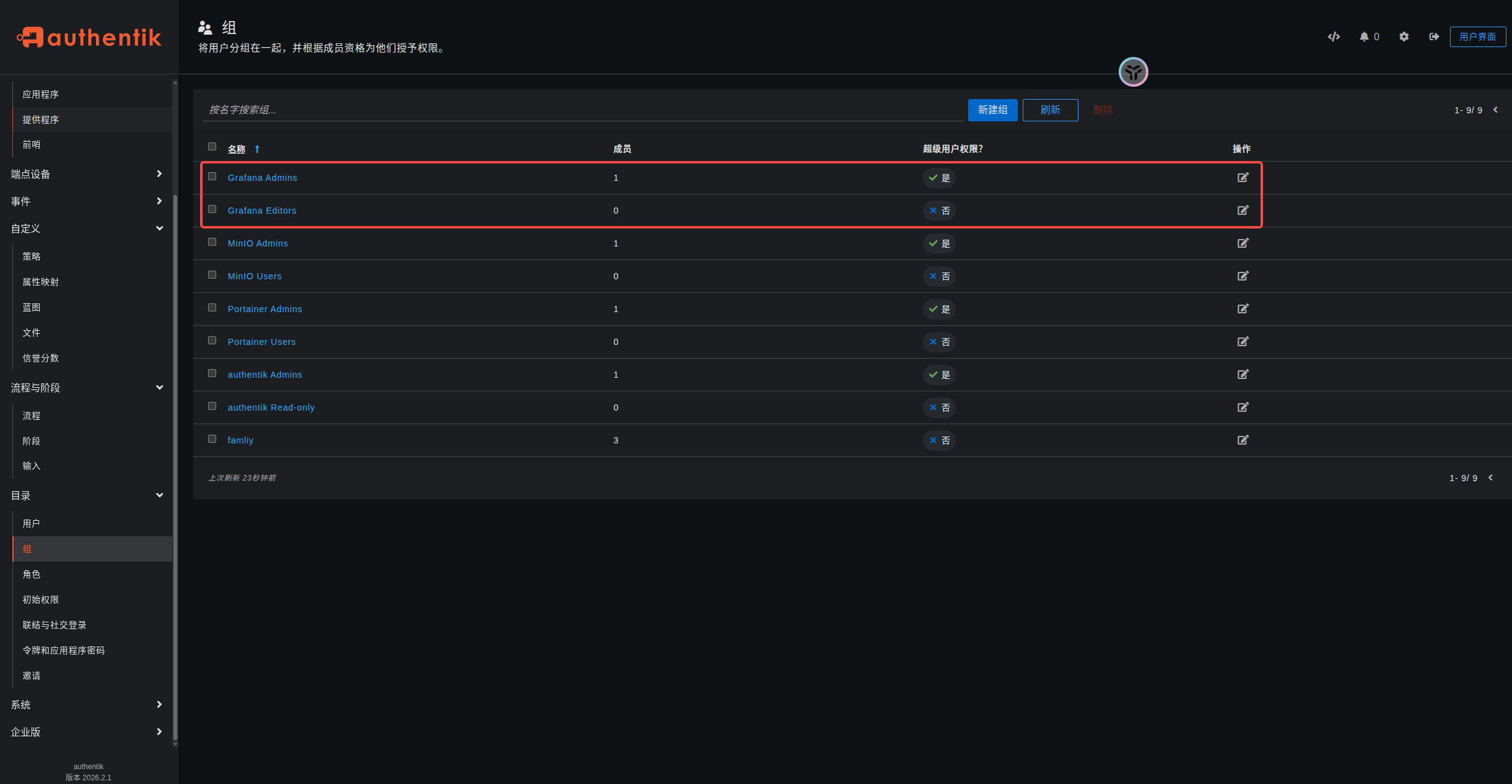The image size is (1512, 784).
Task: Click the edit icon for famliy group
Action: [x=1243, y=440]
